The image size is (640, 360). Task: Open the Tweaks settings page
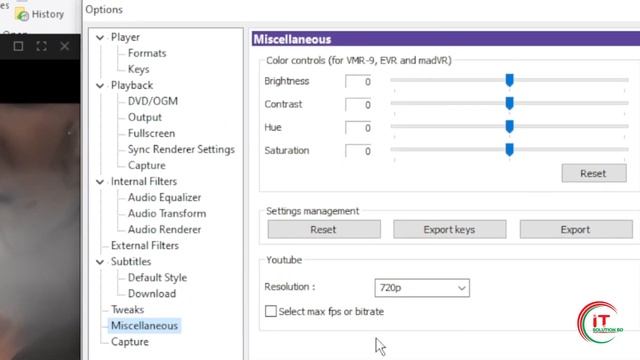click(127, 310)
